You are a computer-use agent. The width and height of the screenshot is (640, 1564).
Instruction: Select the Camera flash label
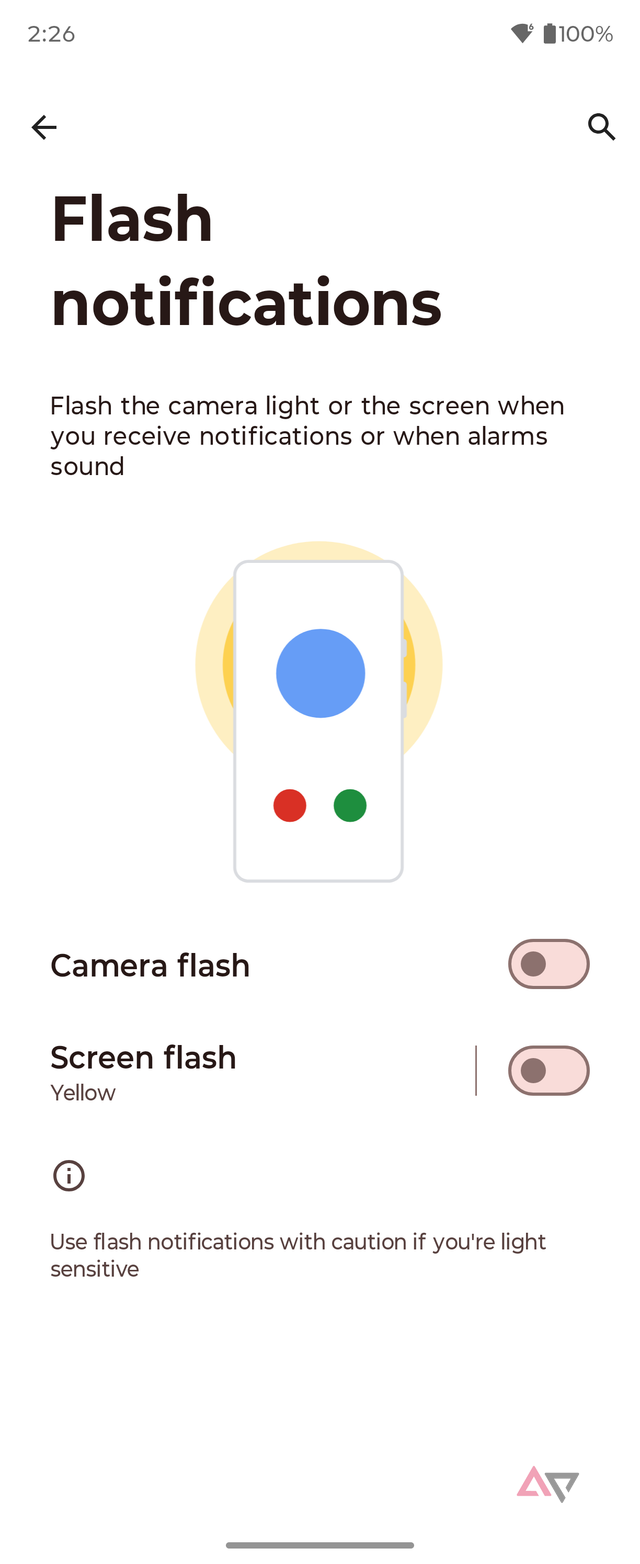click(150, 965)
